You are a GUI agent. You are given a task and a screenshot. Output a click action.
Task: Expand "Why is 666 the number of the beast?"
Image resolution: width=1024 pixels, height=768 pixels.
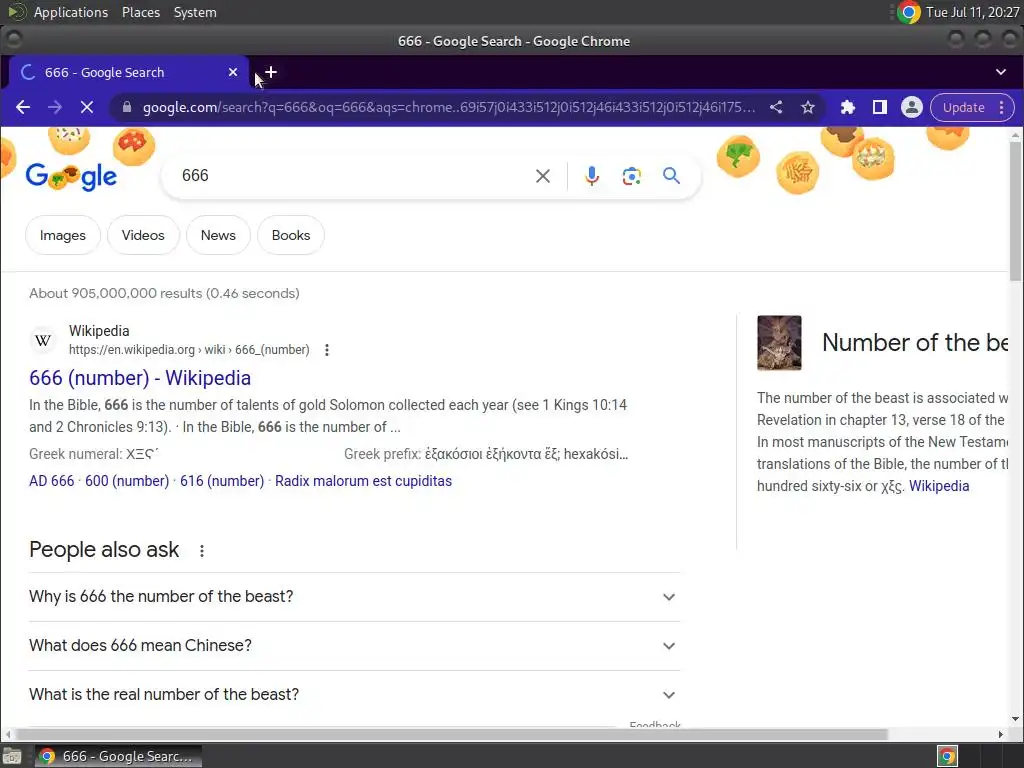(354, 597)
